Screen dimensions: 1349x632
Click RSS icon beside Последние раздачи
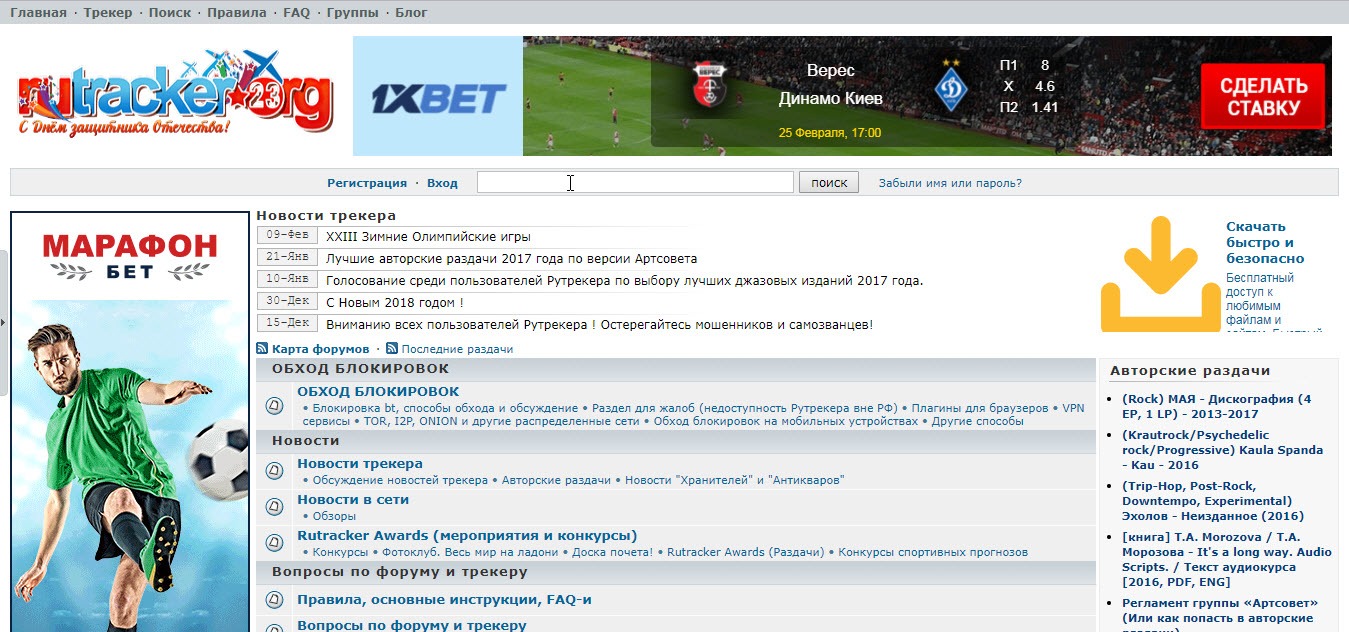tap(392, 349)
